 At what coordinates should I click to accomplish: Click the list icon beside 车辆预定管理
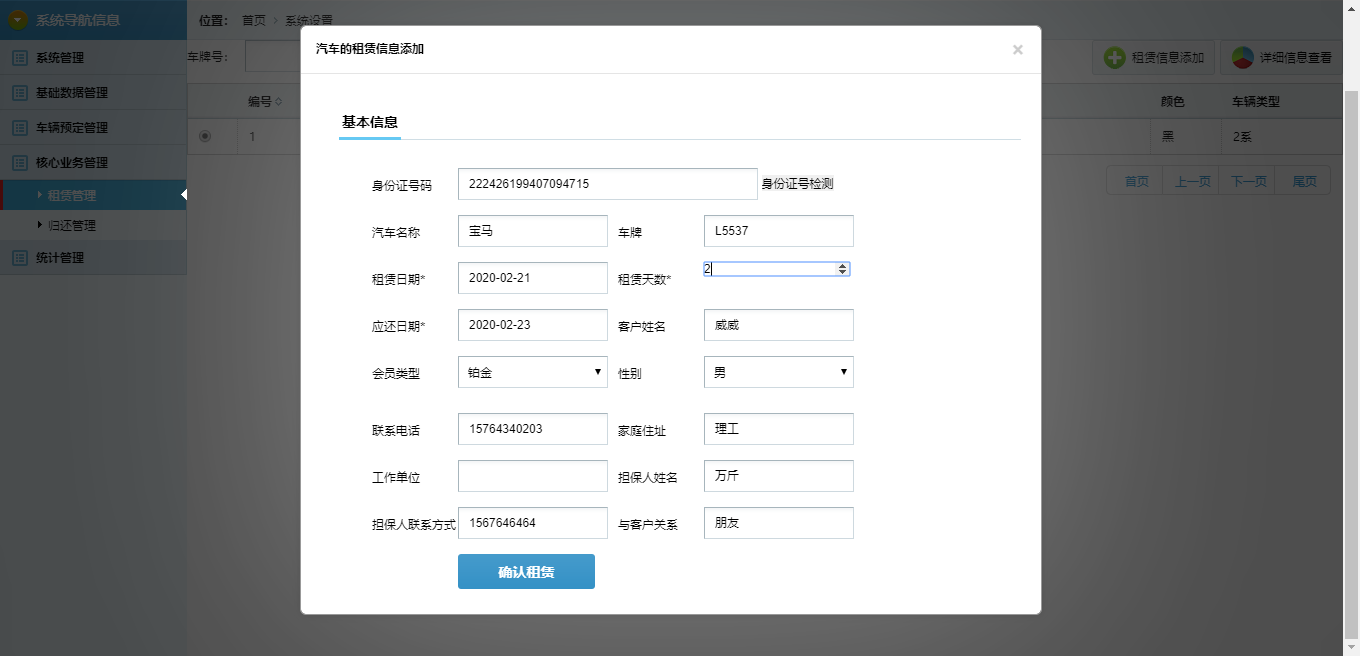[20, 128]
